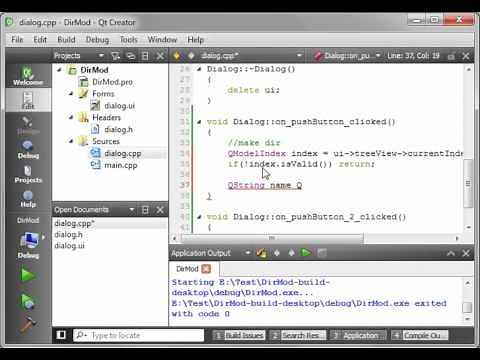Click the clean icon in Application Output
Screen dimensions: 480x360
tap(261, 253)
